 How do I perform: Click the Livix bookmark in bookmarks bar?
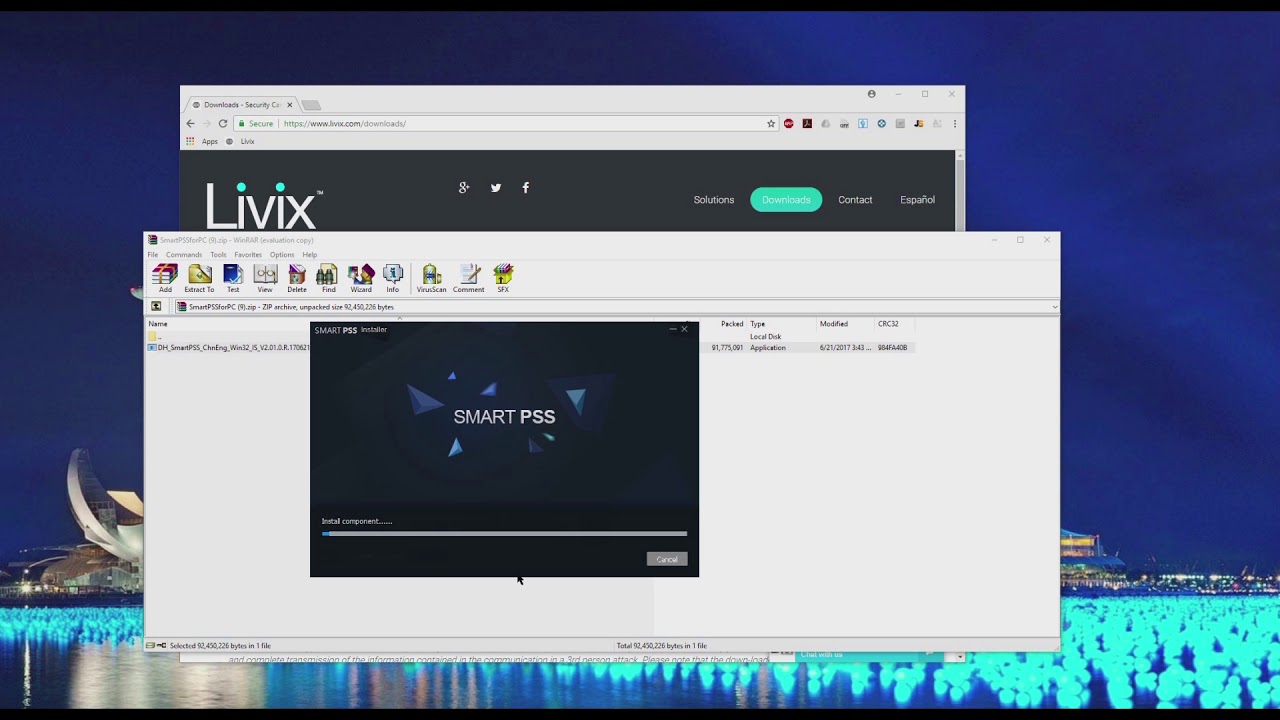pyautogui.click(x=241, y=141)
